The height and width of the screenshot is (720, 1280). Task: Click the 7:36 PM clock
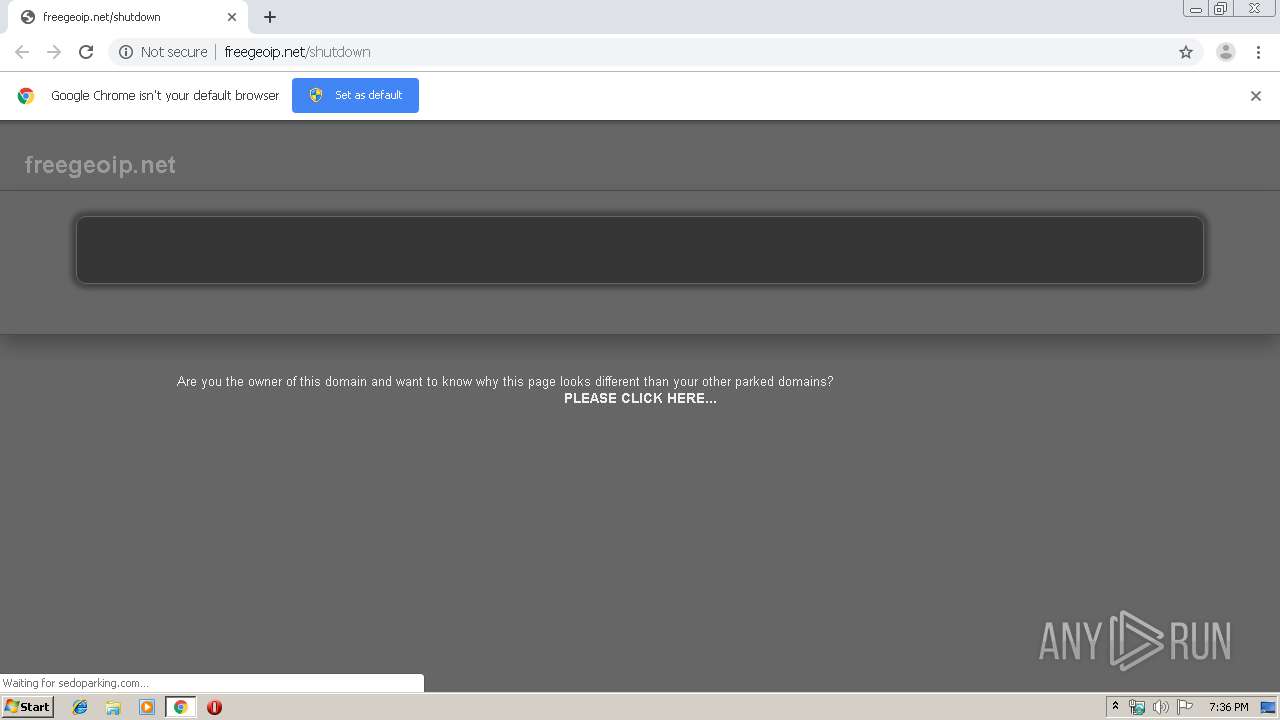coord(1228,707)
